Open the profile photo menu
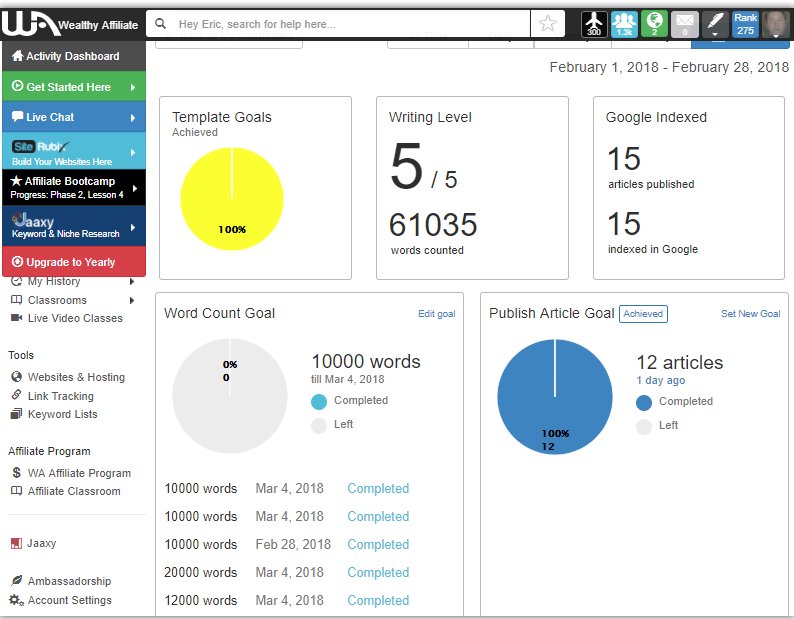The width and height of the screenshot is (794, 619). click(x=775, y=24)
